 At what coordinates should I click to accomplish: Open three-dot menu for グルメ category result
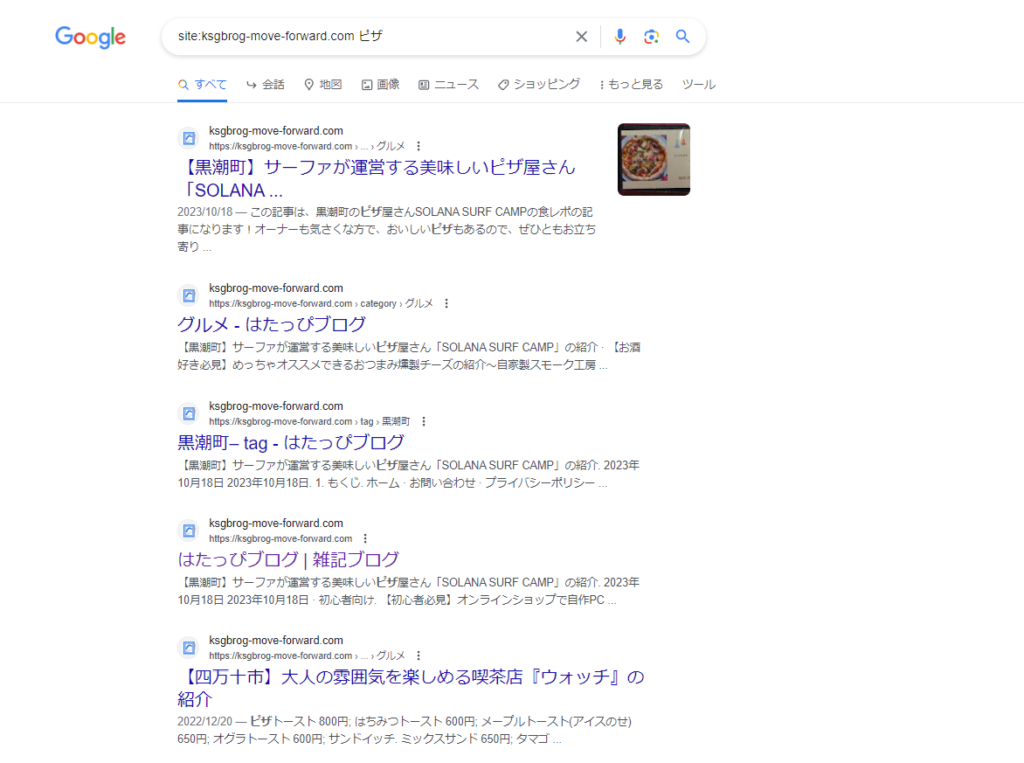[447, 304]
